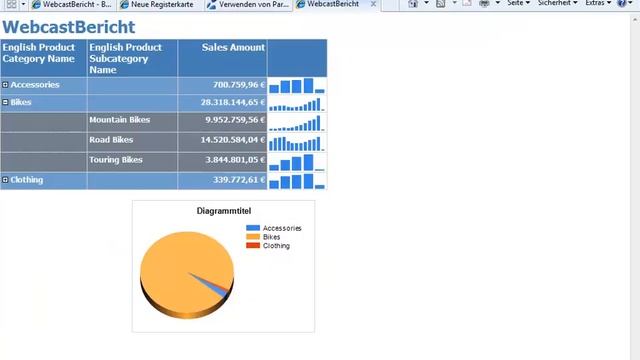The width and height of the screenshot is (640, 360).
Task: Click the print icon
Action: [484, 4]
